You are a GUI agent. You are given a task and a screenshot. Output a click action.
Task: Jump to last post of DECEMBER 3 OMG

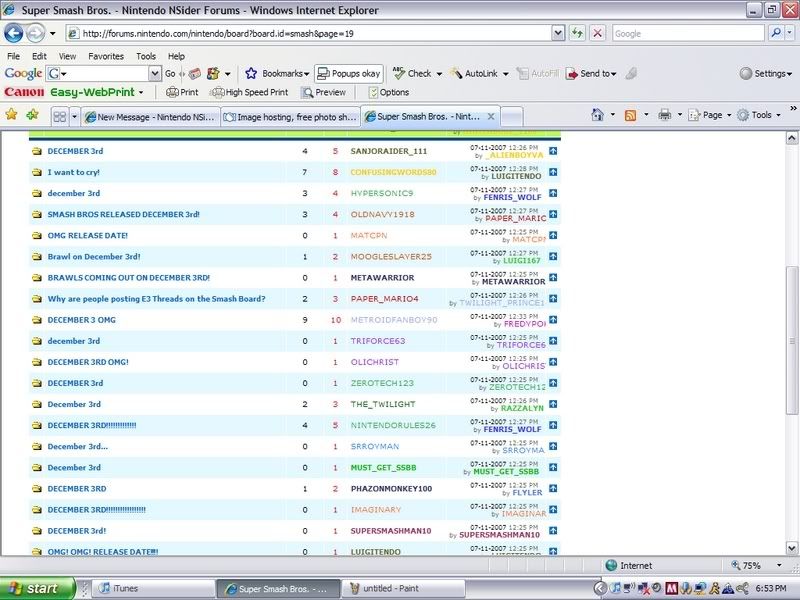[553, 320]
